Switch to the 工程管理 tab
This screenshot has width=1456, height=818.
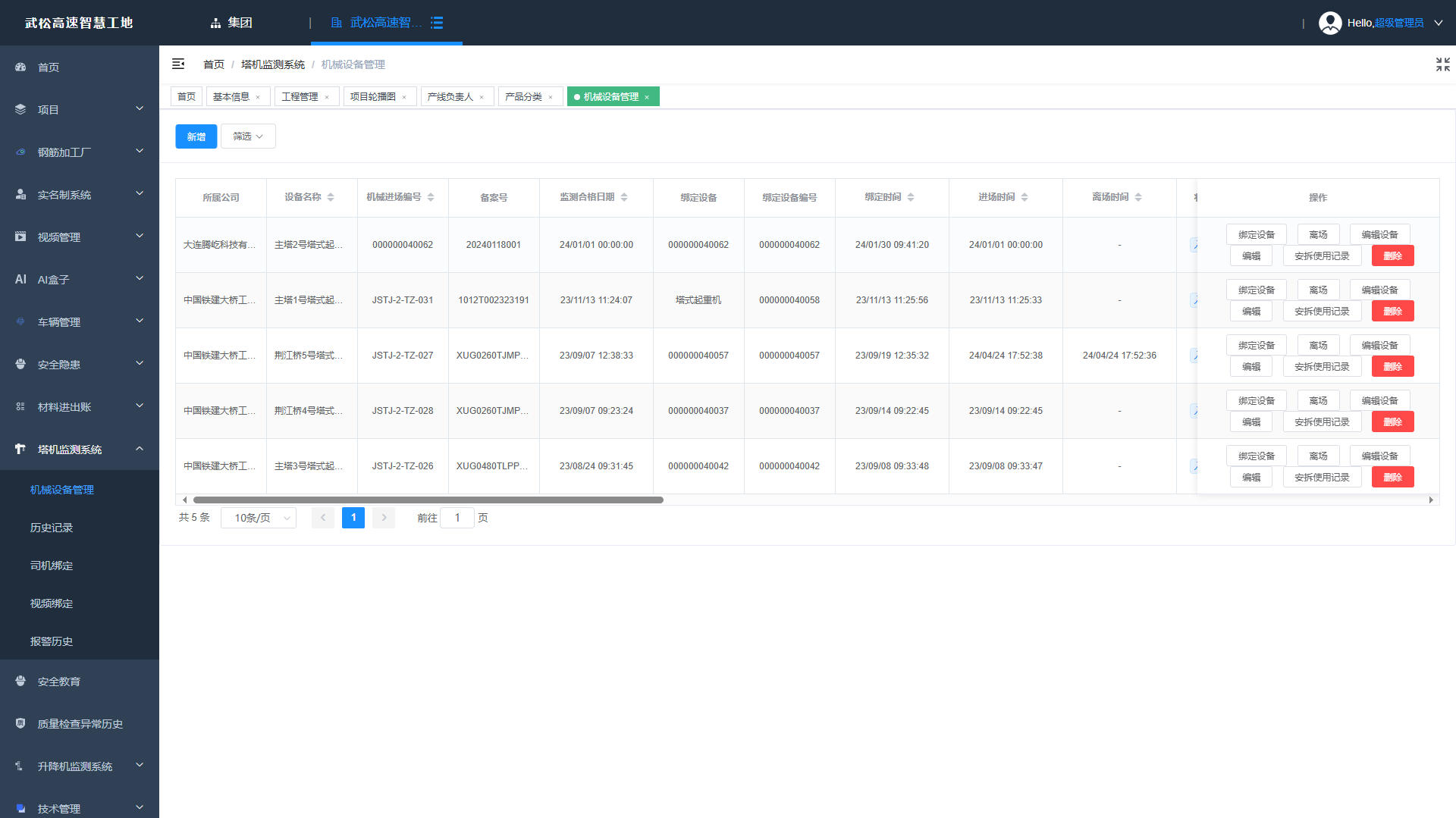300,97
